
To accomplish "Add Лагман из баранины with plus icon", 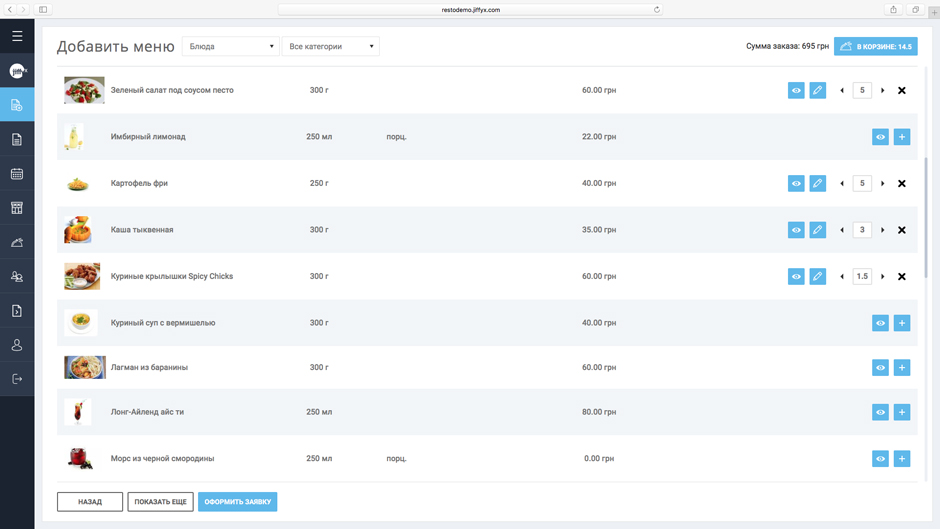I will tap(901, 368).
